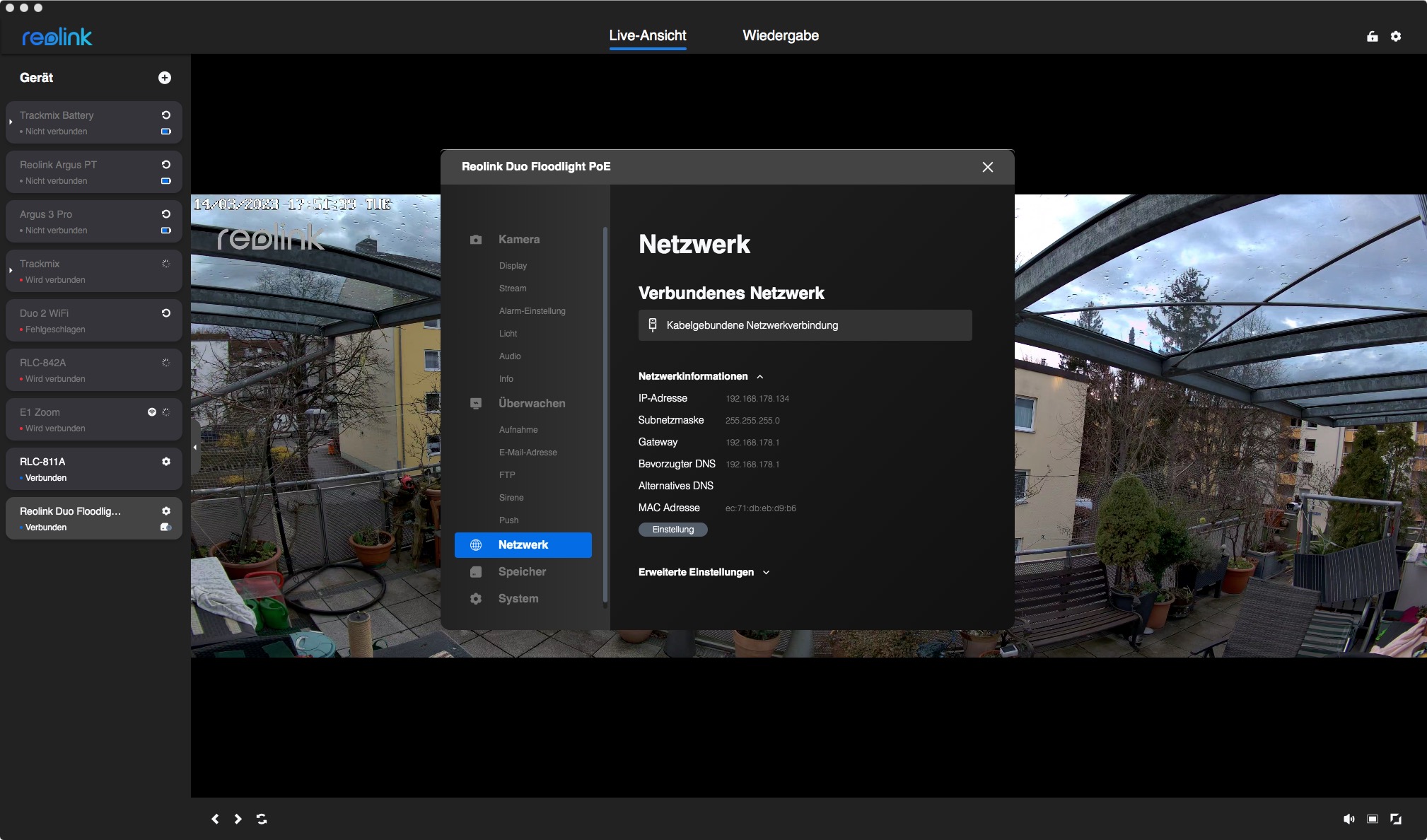The image size is (1427, 840).
Task: Toggle the speaker volume icon
Action: [1349, 819]
